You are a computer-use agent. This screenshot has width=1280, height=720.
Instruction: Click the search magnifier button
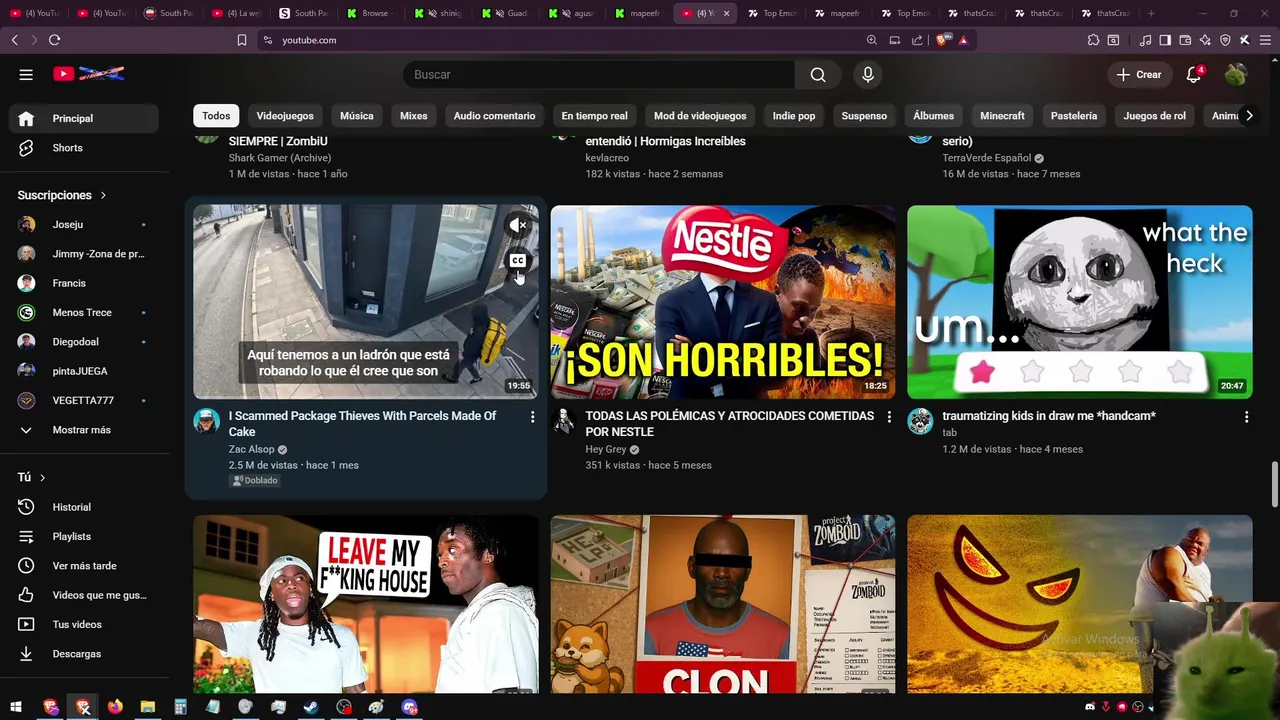pos(818,75)
